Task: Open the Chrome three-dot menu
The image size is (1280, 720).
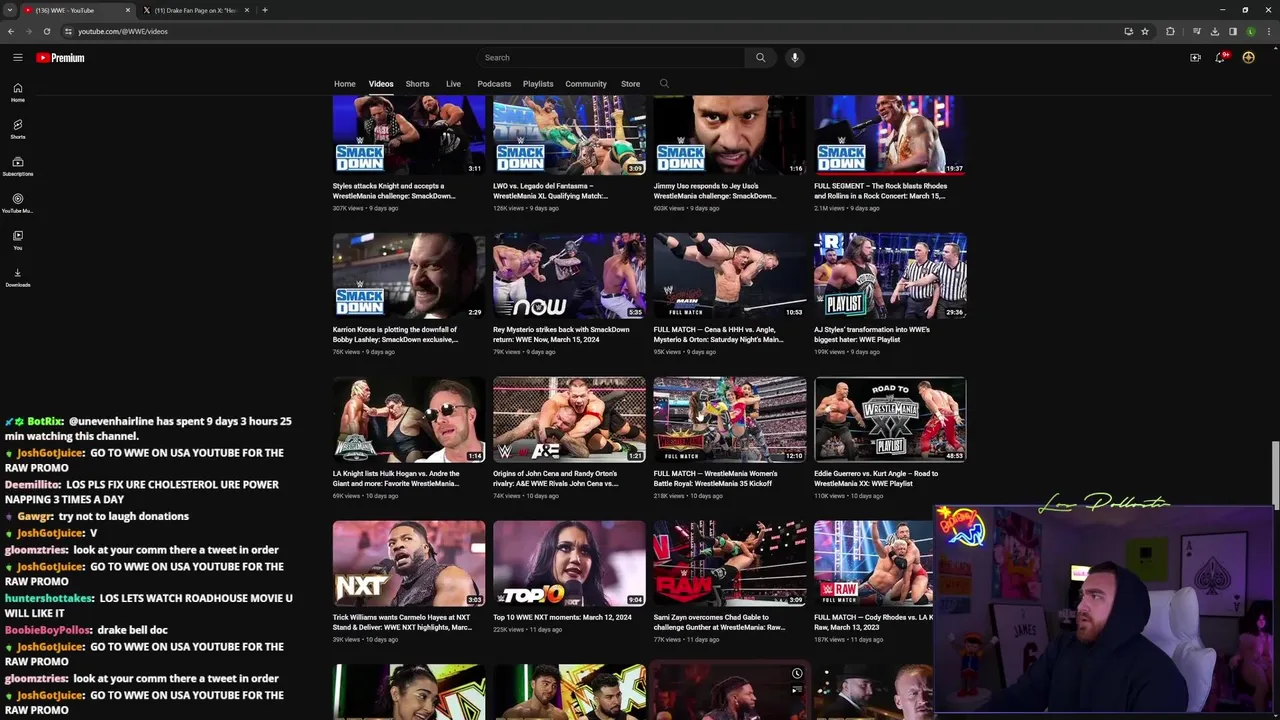Action: (1269, 31)
